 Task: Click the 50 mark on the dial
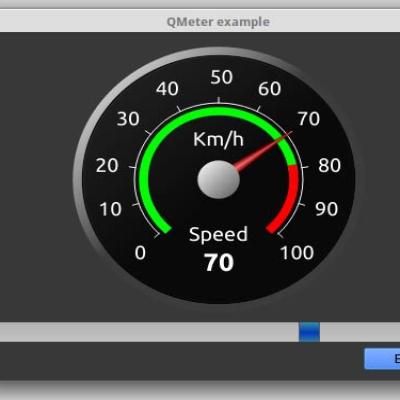(222, 77)
